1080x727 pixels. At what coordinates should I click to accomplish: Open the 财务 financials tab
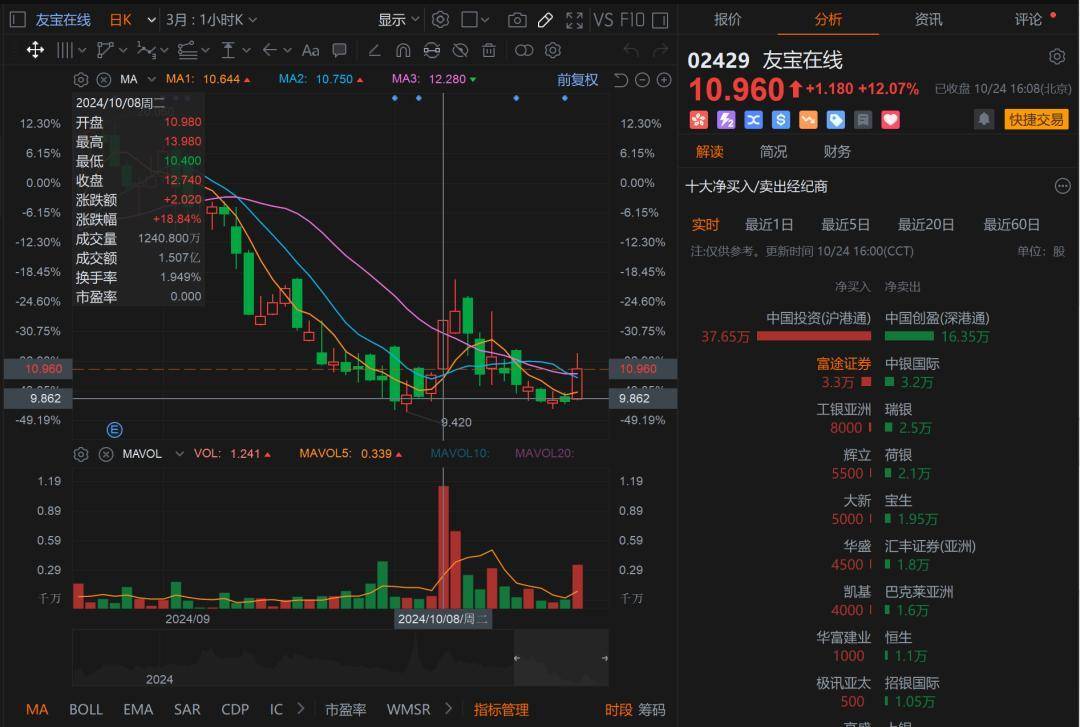(837, 152)
